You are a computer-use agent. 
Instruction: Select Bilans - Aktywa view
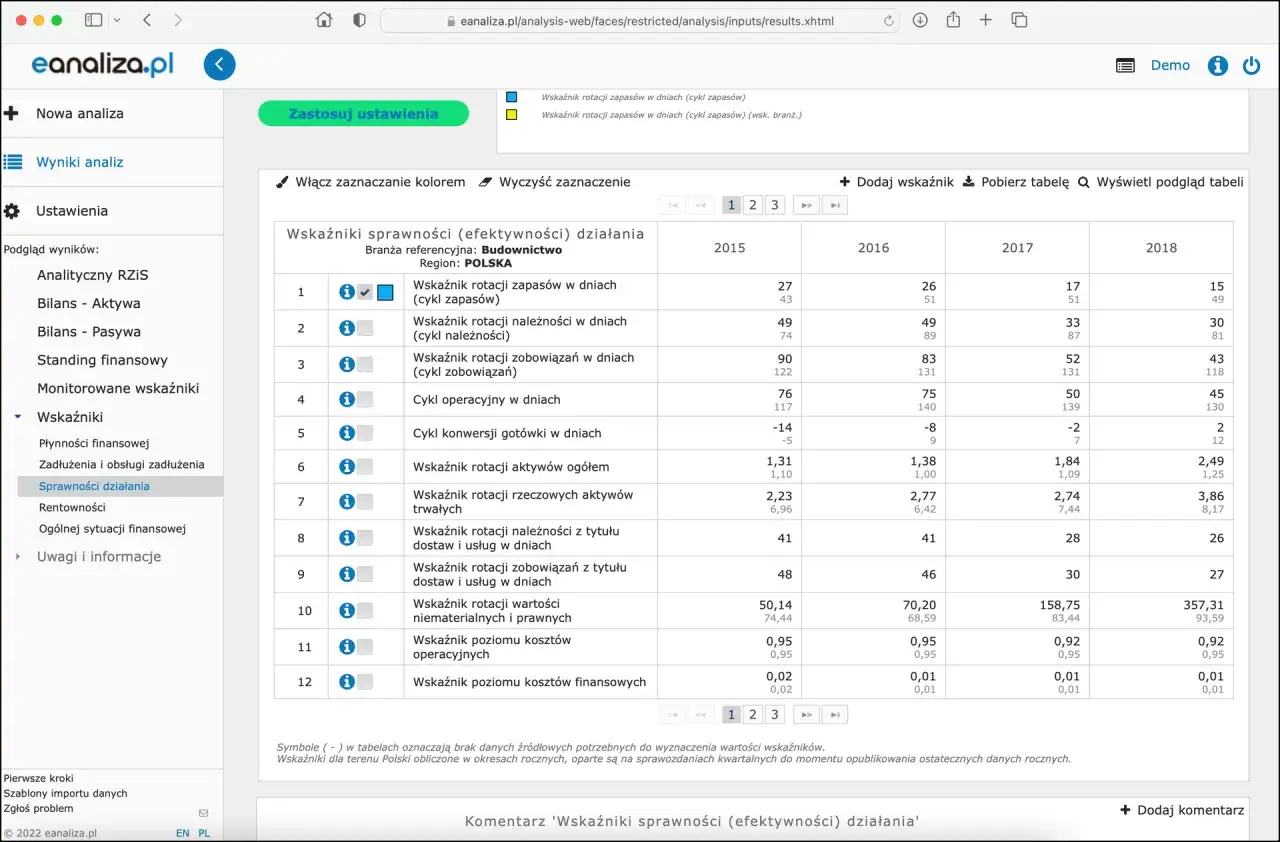coord(89,303)
